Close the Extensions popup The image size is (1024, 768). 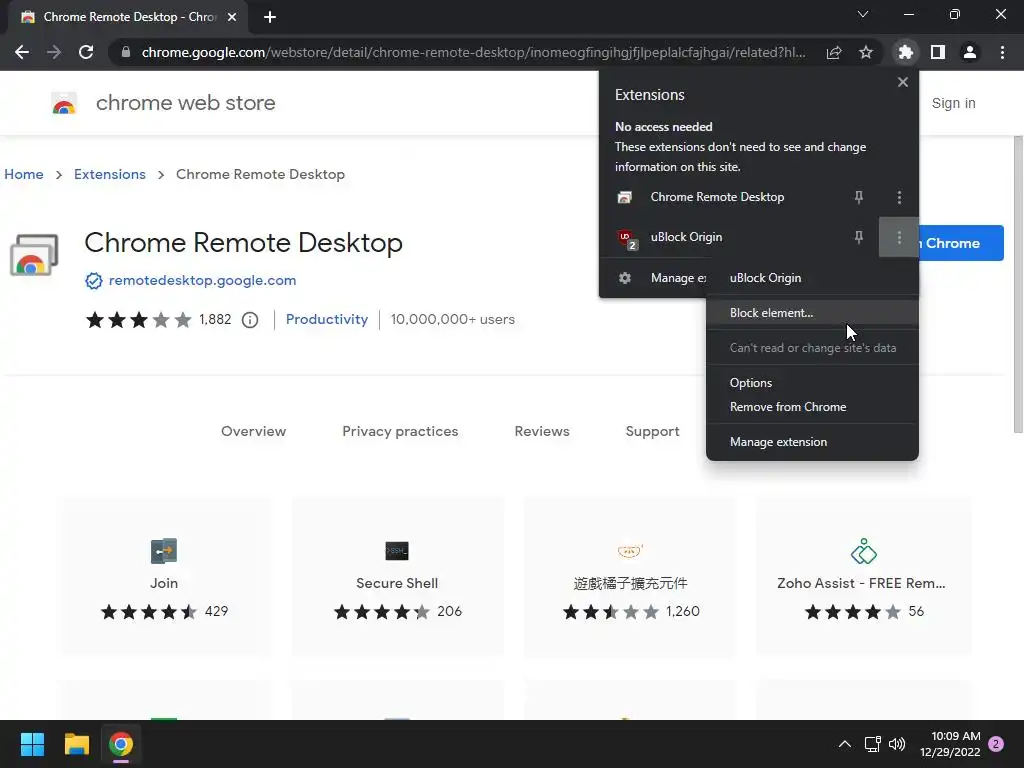pos(903,82)
